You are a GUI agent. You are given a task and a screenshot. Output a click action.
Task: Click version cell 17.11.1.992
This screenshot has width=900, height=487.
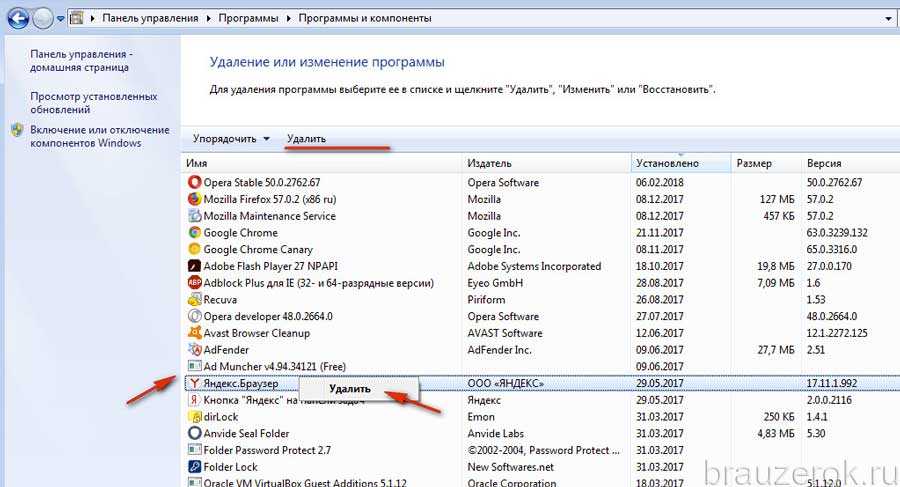pyautogui.click(x=832, y=383)
